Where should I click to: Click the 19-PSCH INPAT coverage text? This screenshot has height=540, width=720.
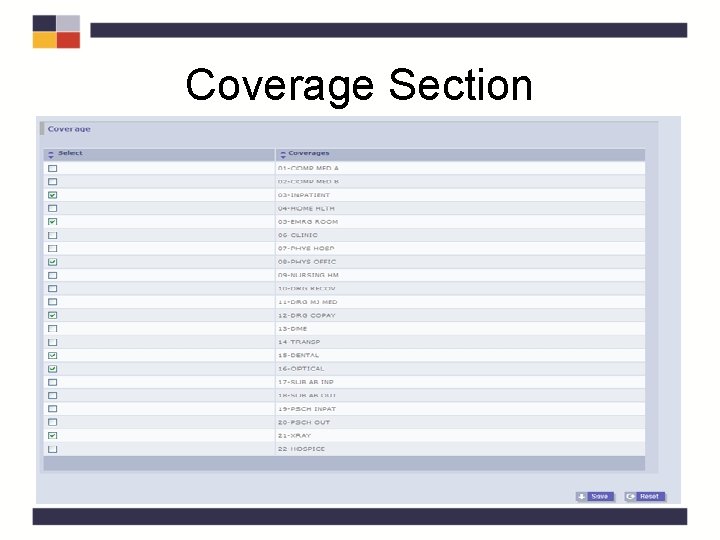[307, 409]
